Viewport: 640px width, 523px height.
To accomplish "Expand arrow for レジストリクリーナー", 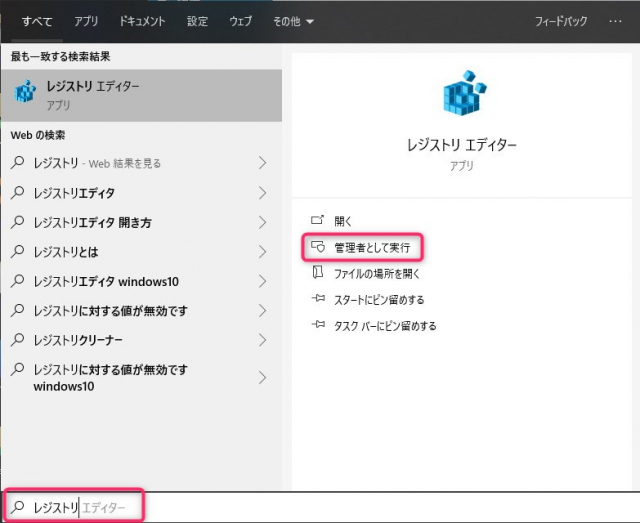I will pyautogui.click(x=262, y=340).
